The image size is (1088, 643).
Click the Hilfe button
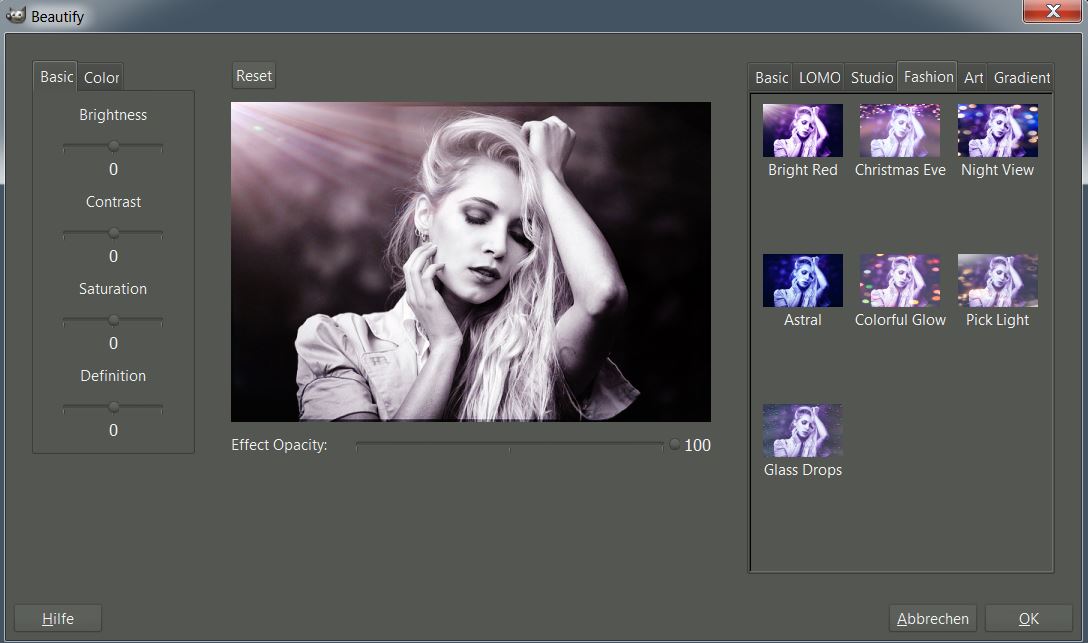pyautogui.click(x=58, y=618)
